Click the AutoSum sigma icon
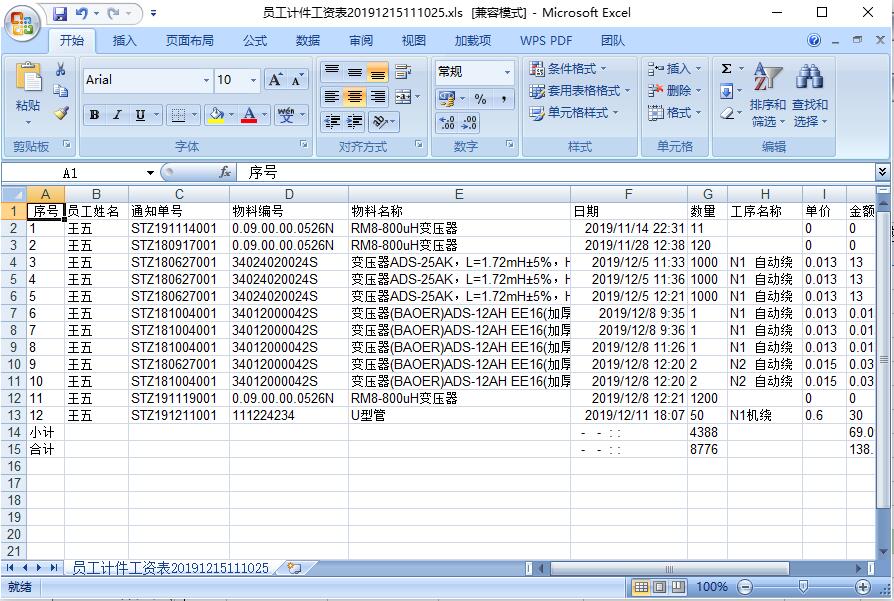894x601 pixels. [726, 69]
